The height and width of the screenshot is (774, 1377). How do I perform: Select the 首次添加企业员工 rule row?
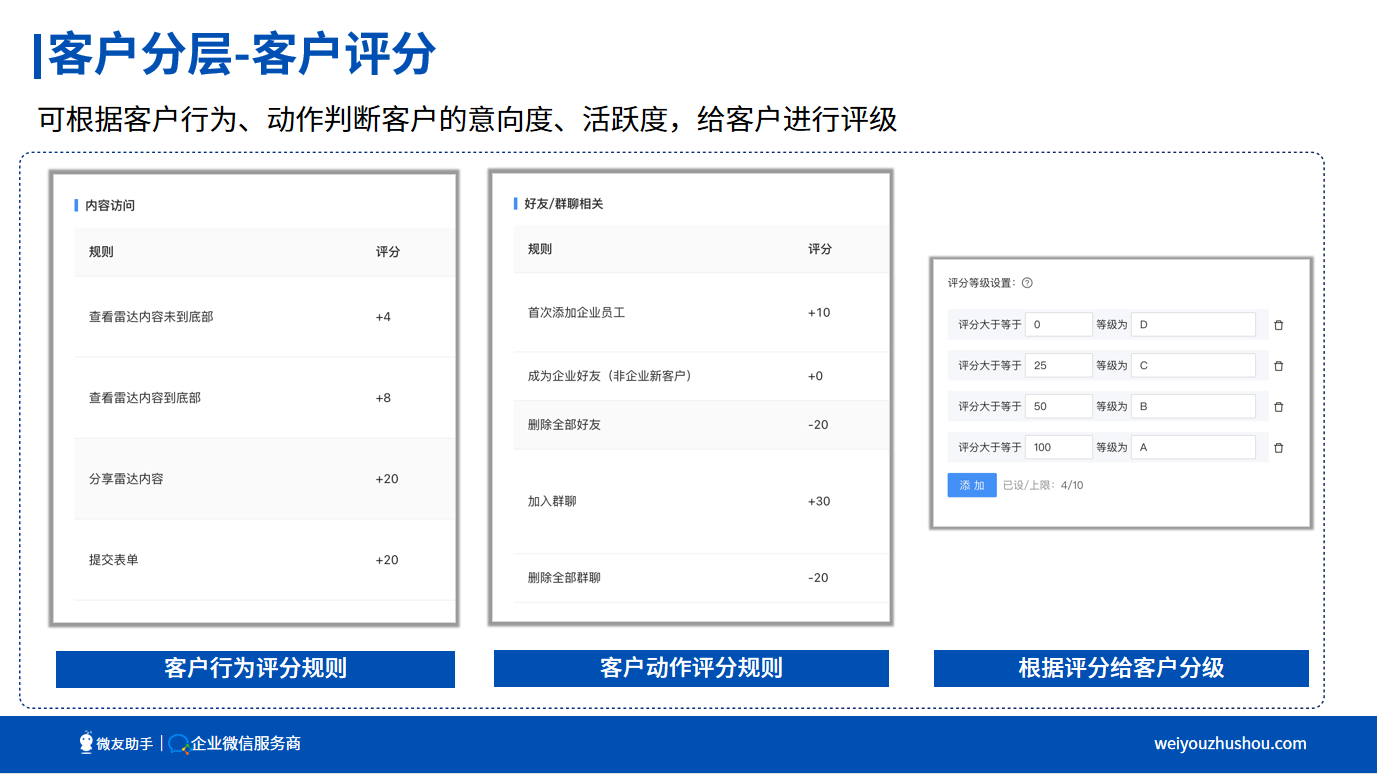pos(700,312)
